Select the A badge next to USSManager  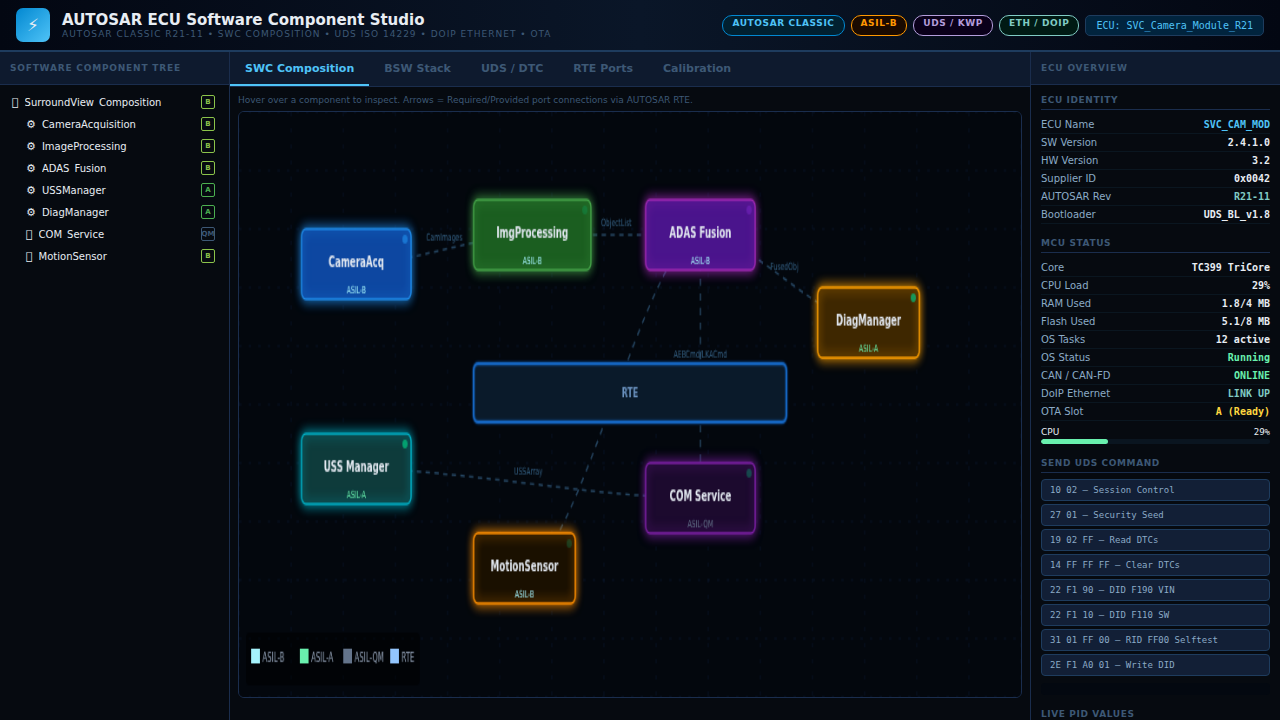[207, 190]
